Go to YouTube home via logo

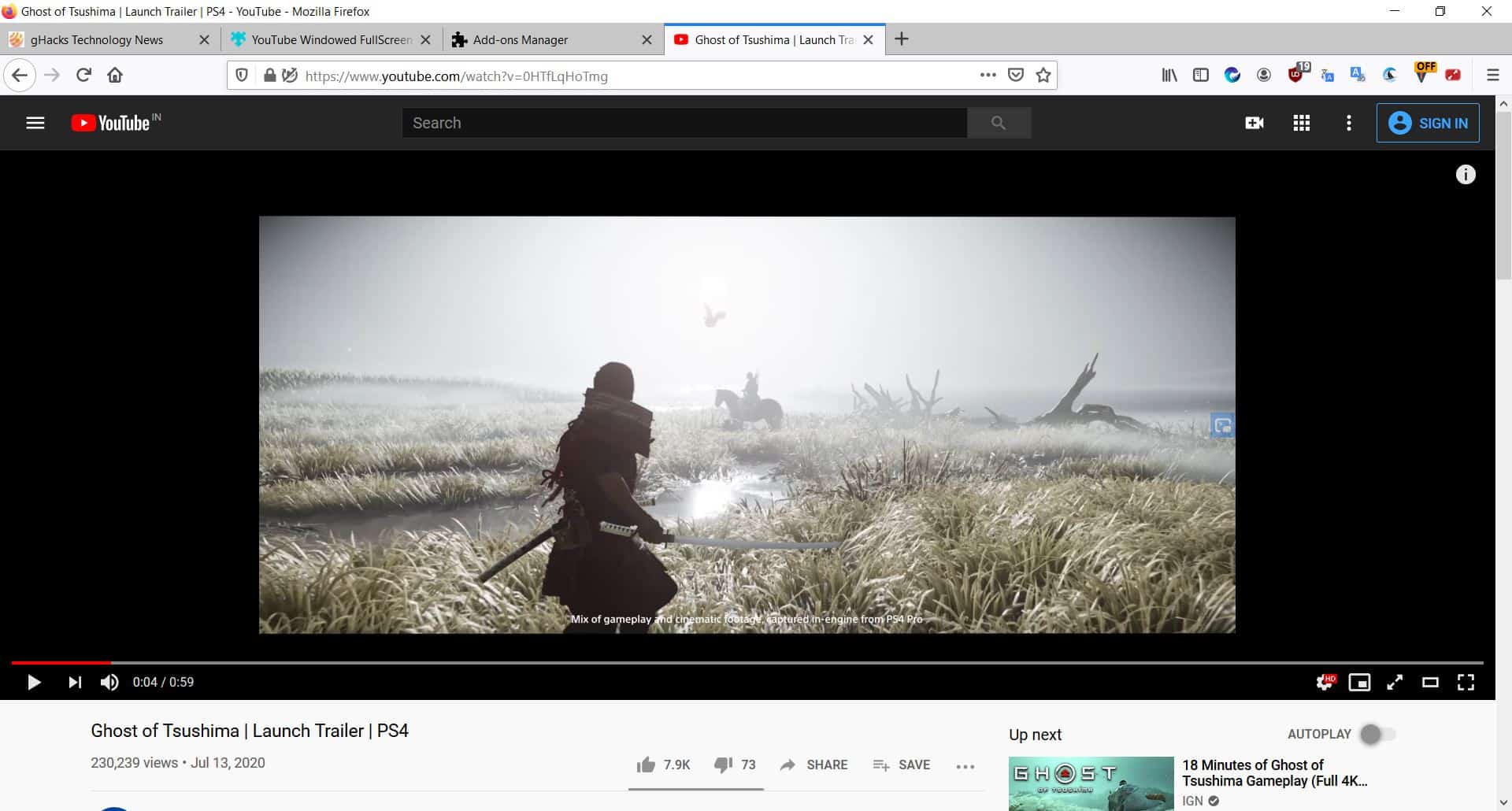click(110, 123)
